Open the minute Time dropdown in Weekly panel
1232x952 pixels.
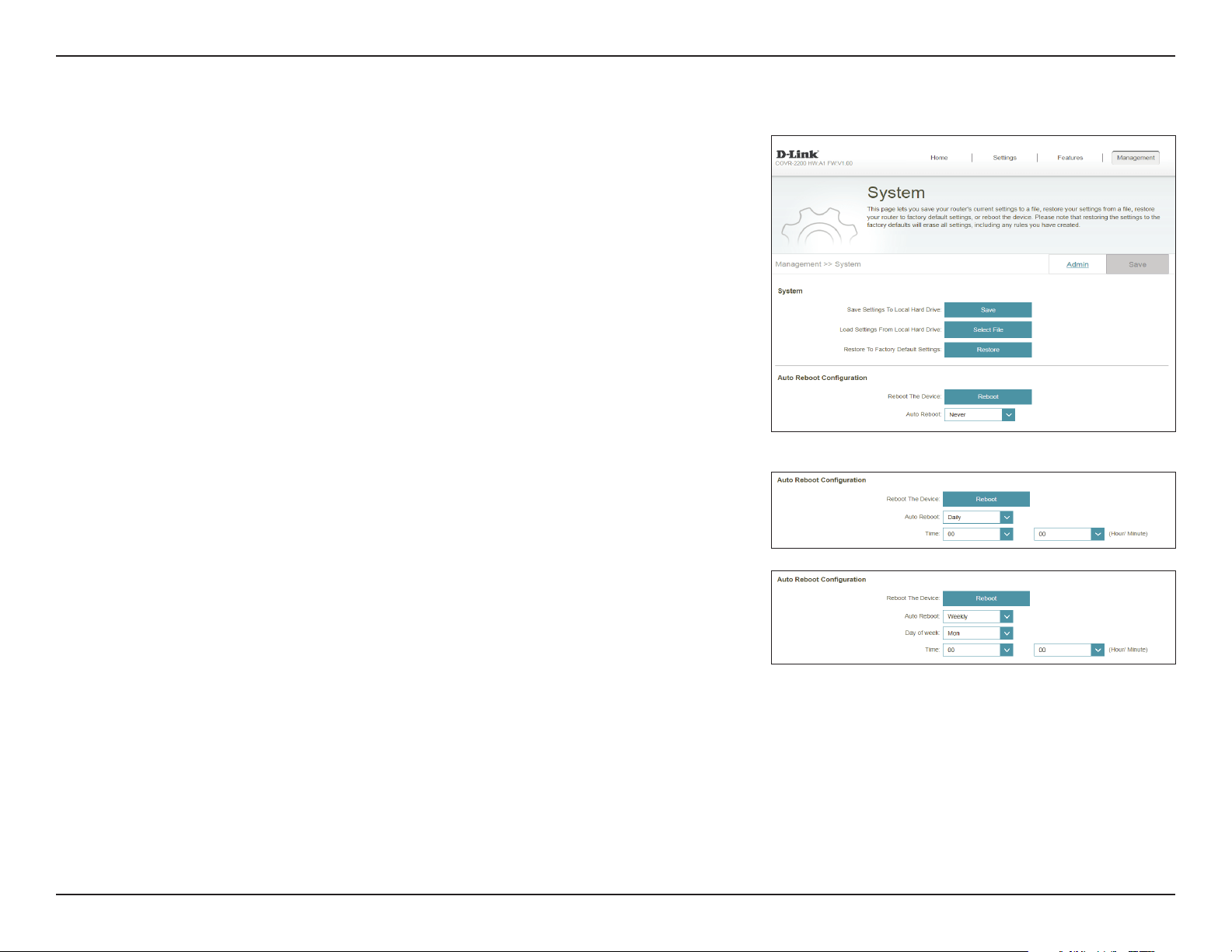pyautogui.click(x=1069, y=650)
